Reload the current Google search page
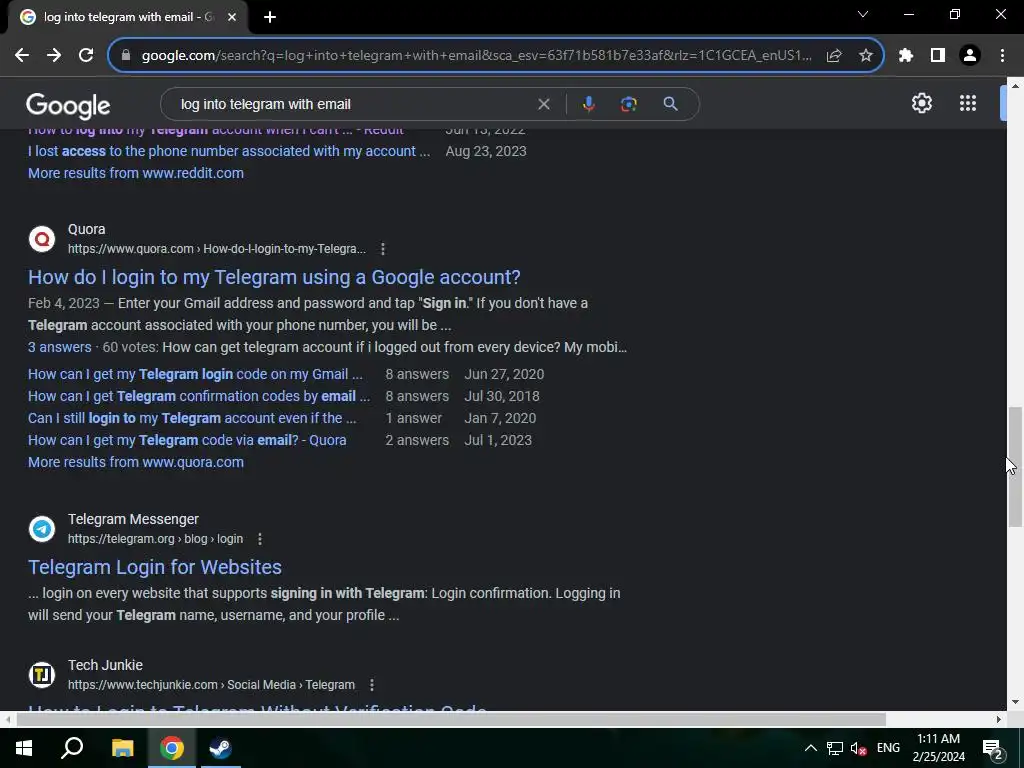1024x768 pixels. (x=86, y=56)
